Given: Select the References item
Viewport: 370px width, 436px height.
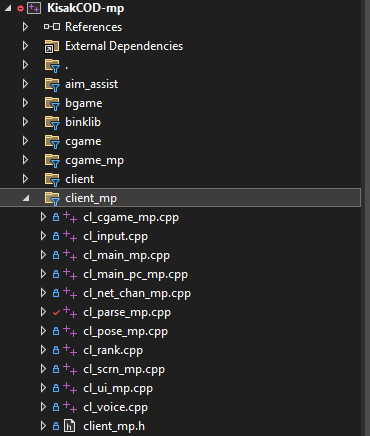Looking at the screenshot, I should coord(94,27).
